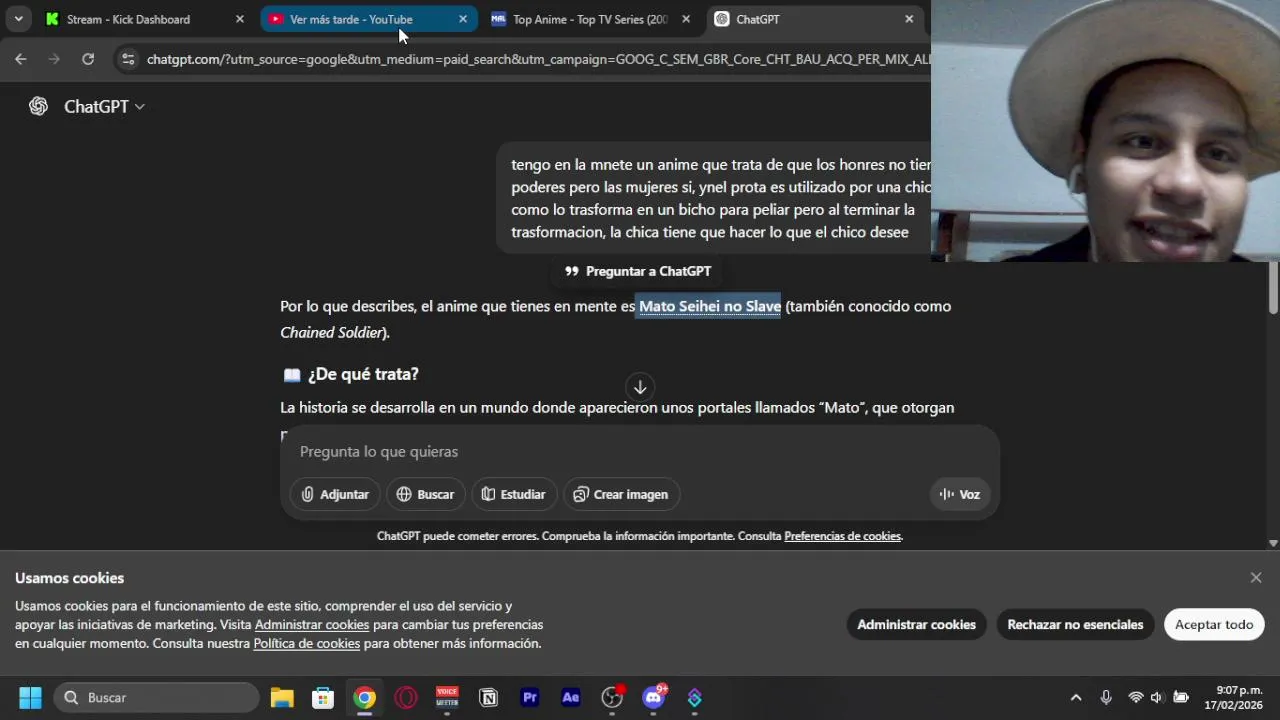Click Rechazar no esenciales button
Image resolution: width=1280 pixels, height=720 pixels.
[1075, 625]
